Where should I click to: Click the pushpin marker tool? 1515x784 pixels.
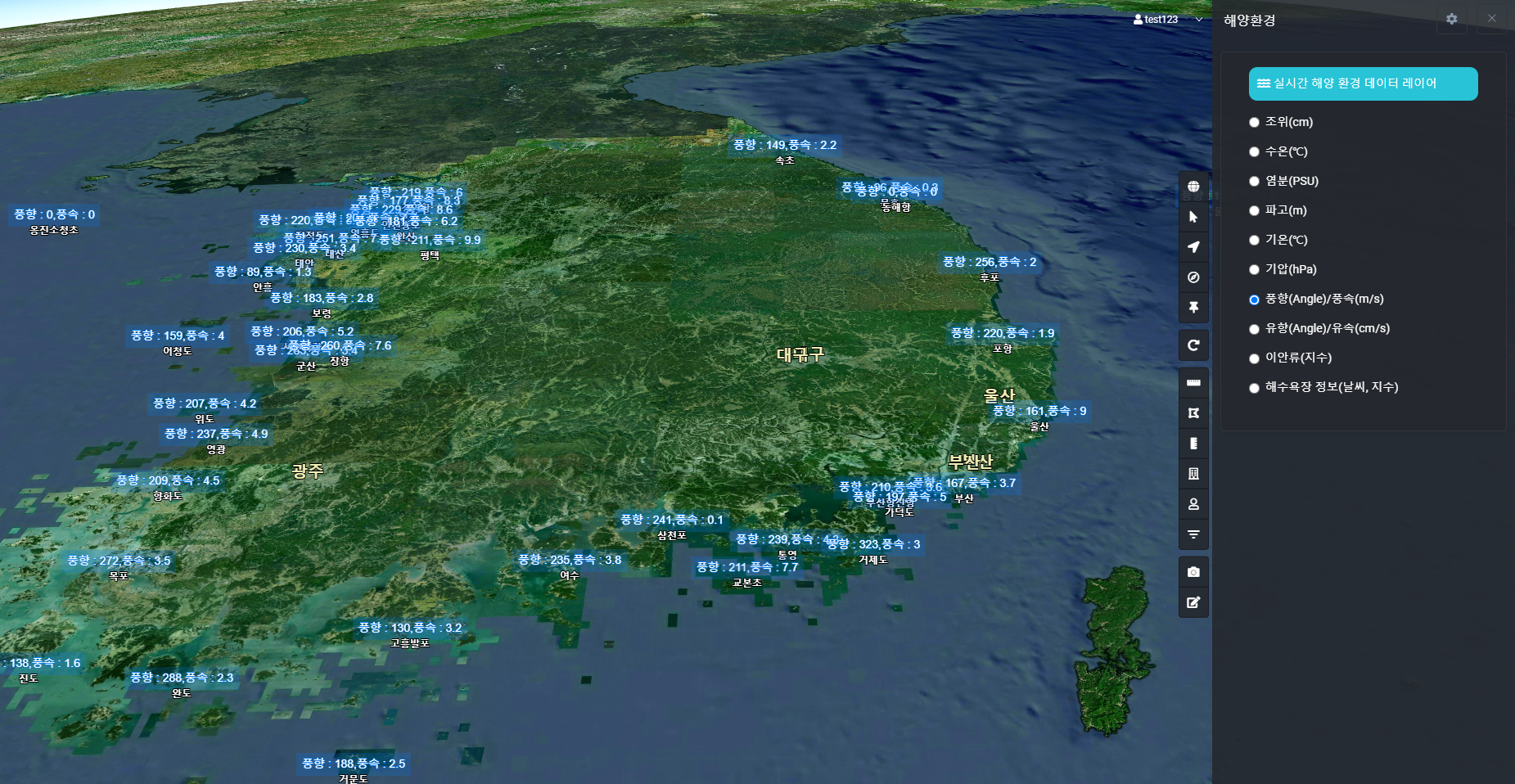(1193, 308)
